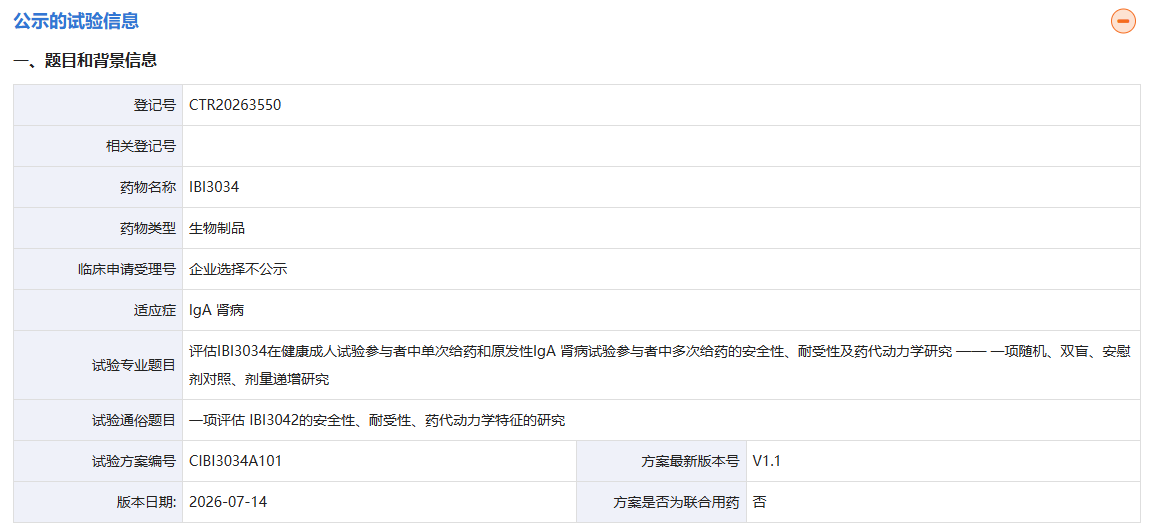Collapse section with the orange minus icon
Viewport: 1150px width, 532px height.
click(1123, 21)
